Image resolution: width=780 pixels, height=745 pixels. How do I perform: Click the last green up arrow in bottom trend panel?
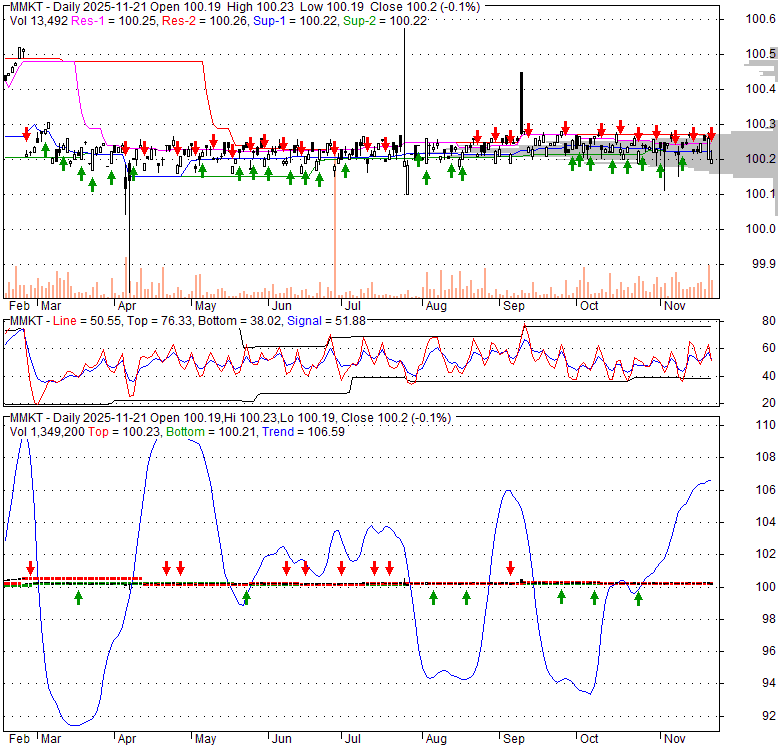(638, 598)
